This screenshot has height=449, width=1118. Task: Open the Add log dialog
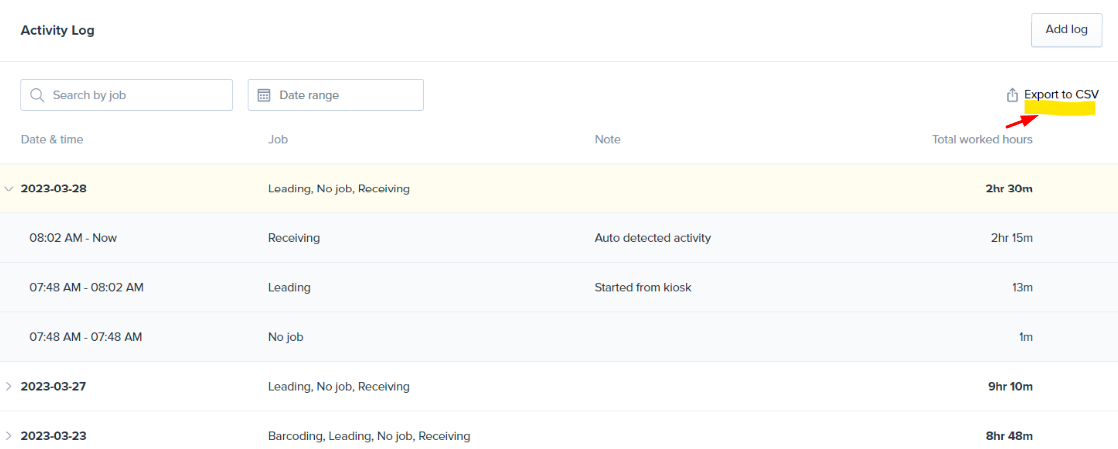point(1067,30)
